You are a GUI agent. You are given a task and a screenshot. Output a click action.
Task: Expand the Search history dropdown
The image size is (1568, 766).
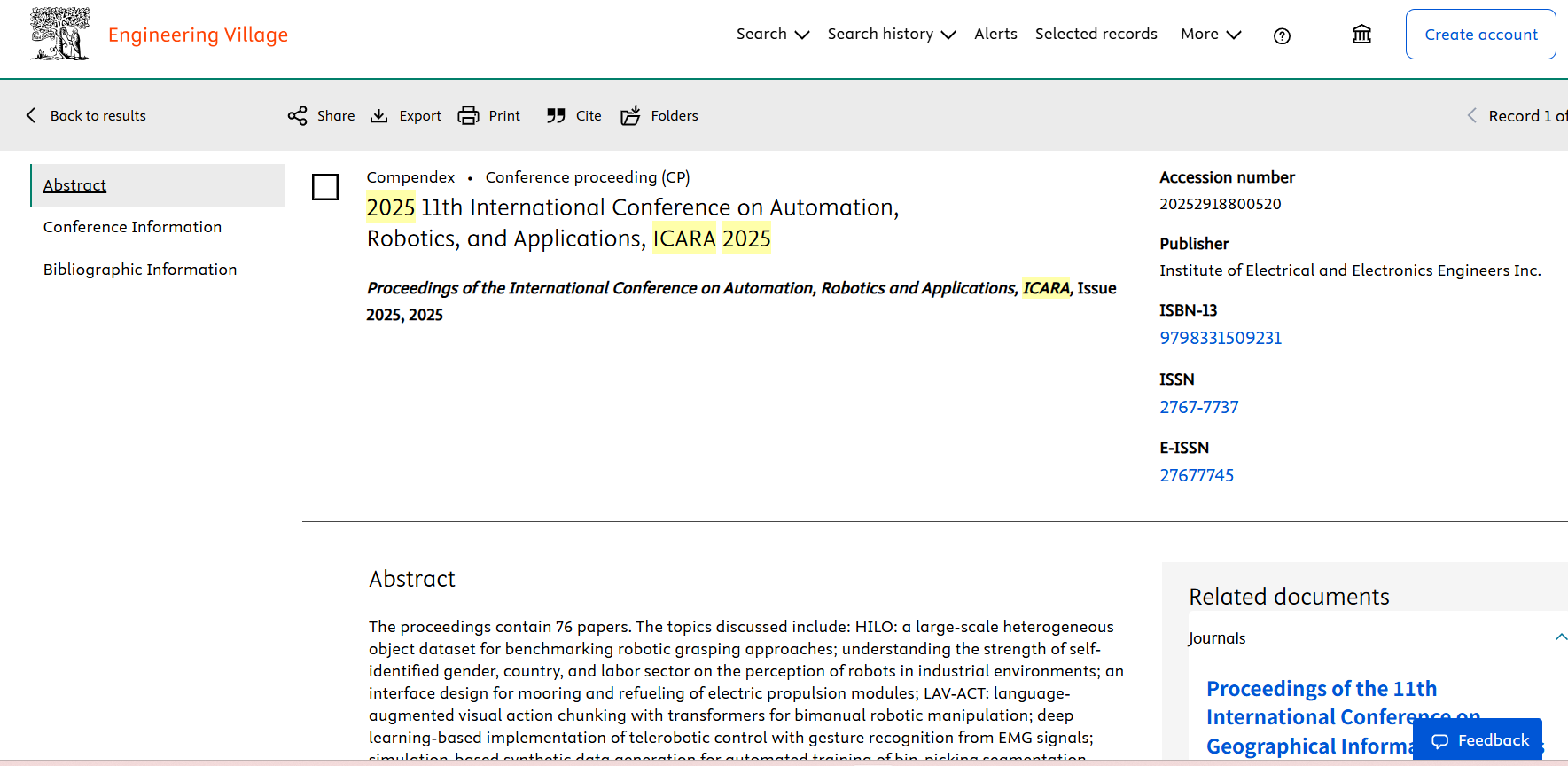[891, 34]
